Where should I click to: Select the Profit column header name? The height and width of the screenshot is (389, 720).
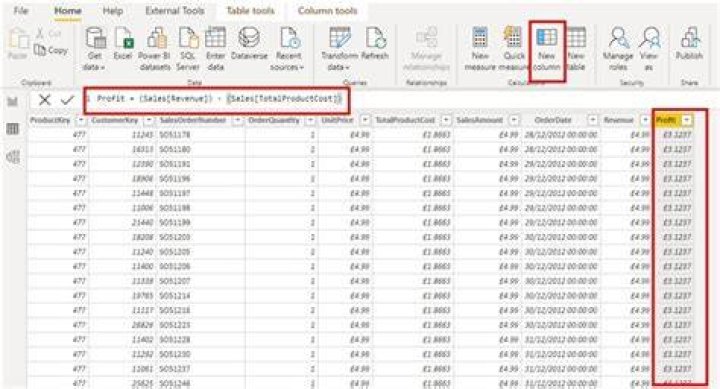(666, 120)
